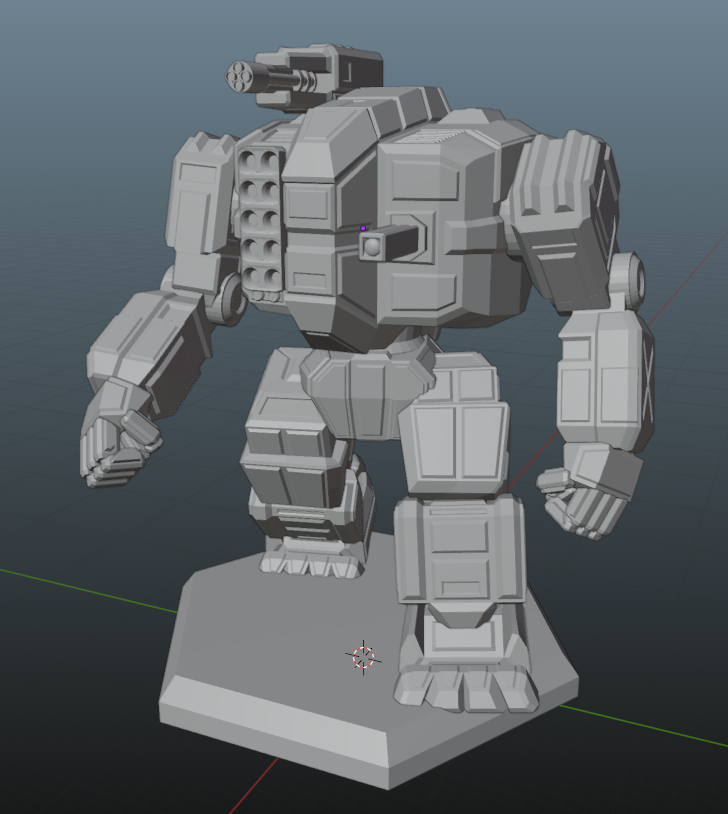The image size is (728, 814).
Task: Click the rotary cannon muzzle atop the shoulder
Action: click(239, 77)
